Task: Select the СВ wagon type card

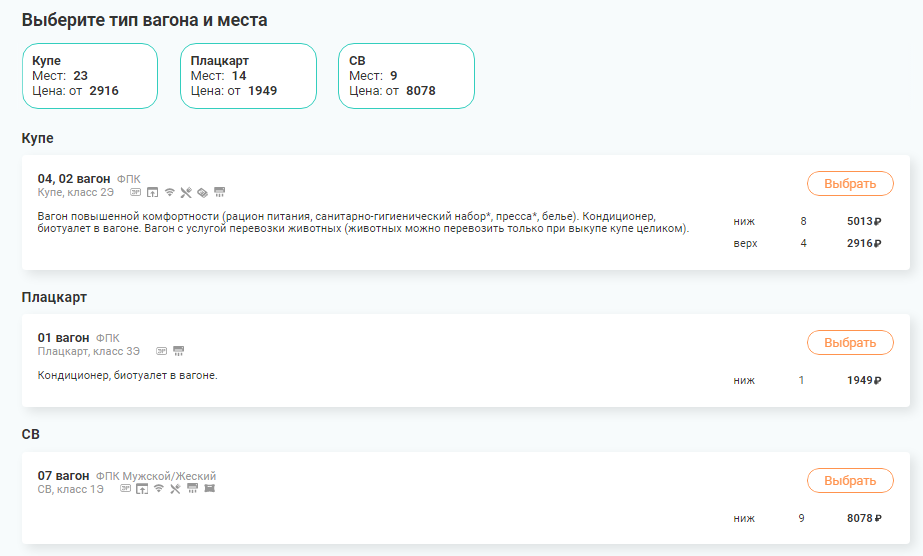Action: pyautogui.click(x=406, y=76)
